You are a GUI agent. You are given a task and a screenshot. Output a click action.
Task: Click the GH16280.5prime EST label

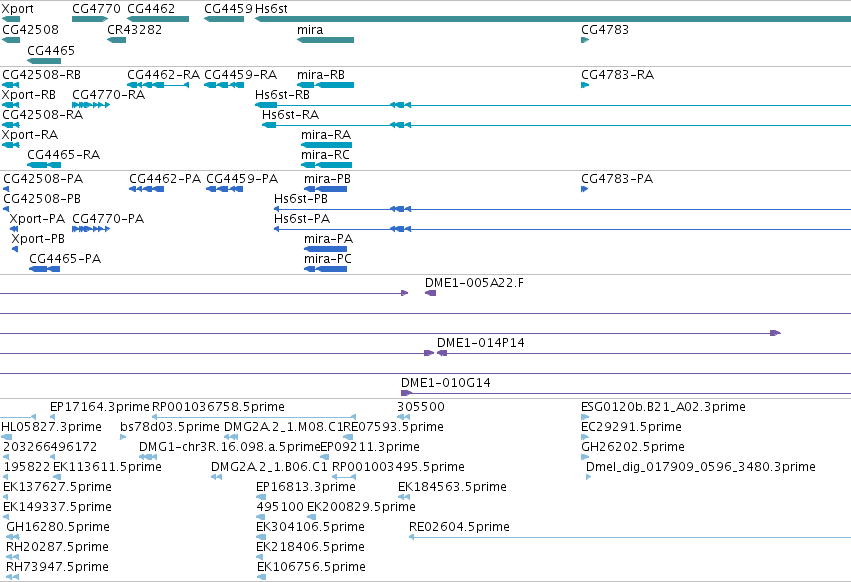(58, 527)
